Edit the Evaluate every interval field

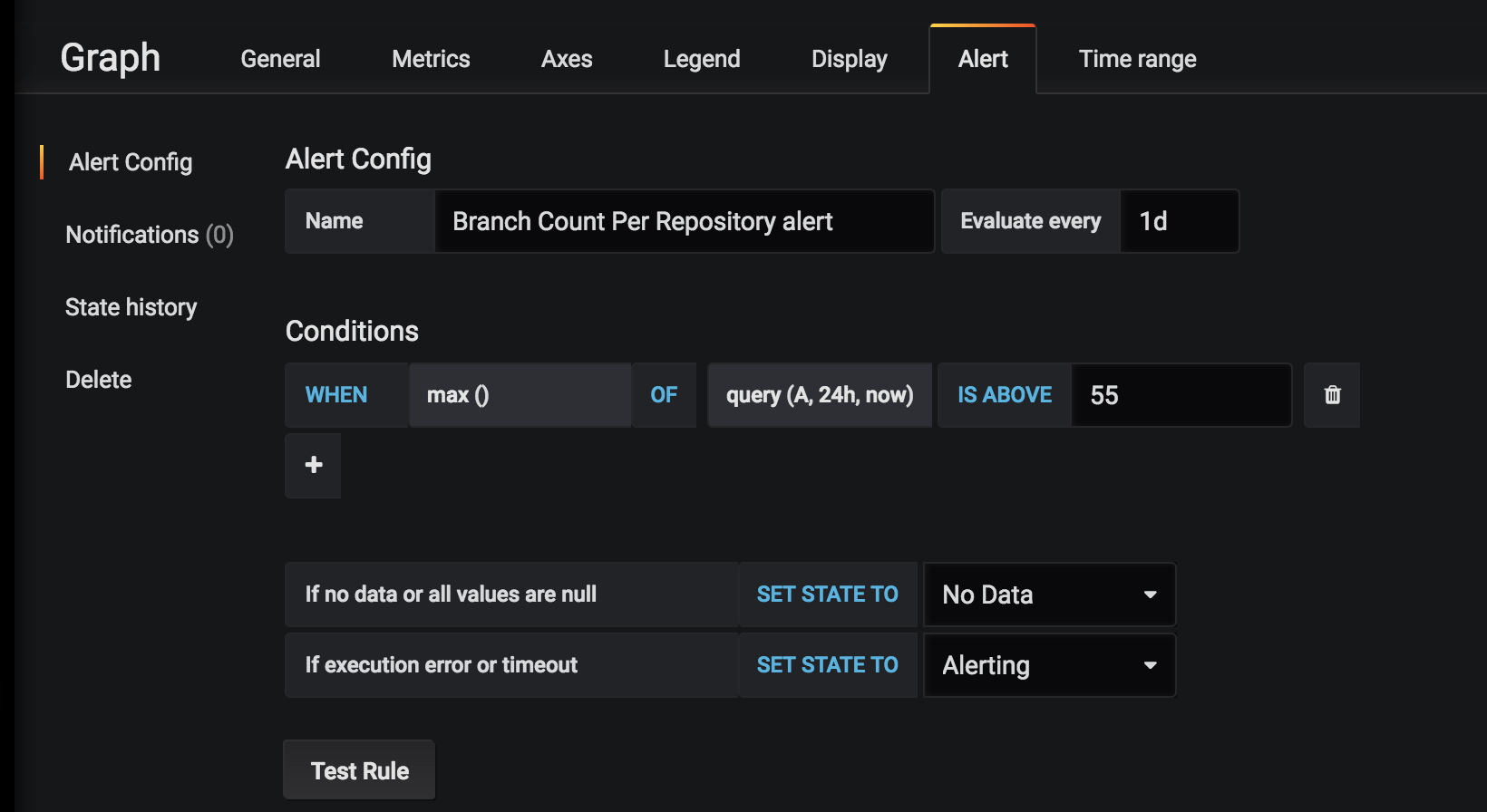tap(1179, 221)
